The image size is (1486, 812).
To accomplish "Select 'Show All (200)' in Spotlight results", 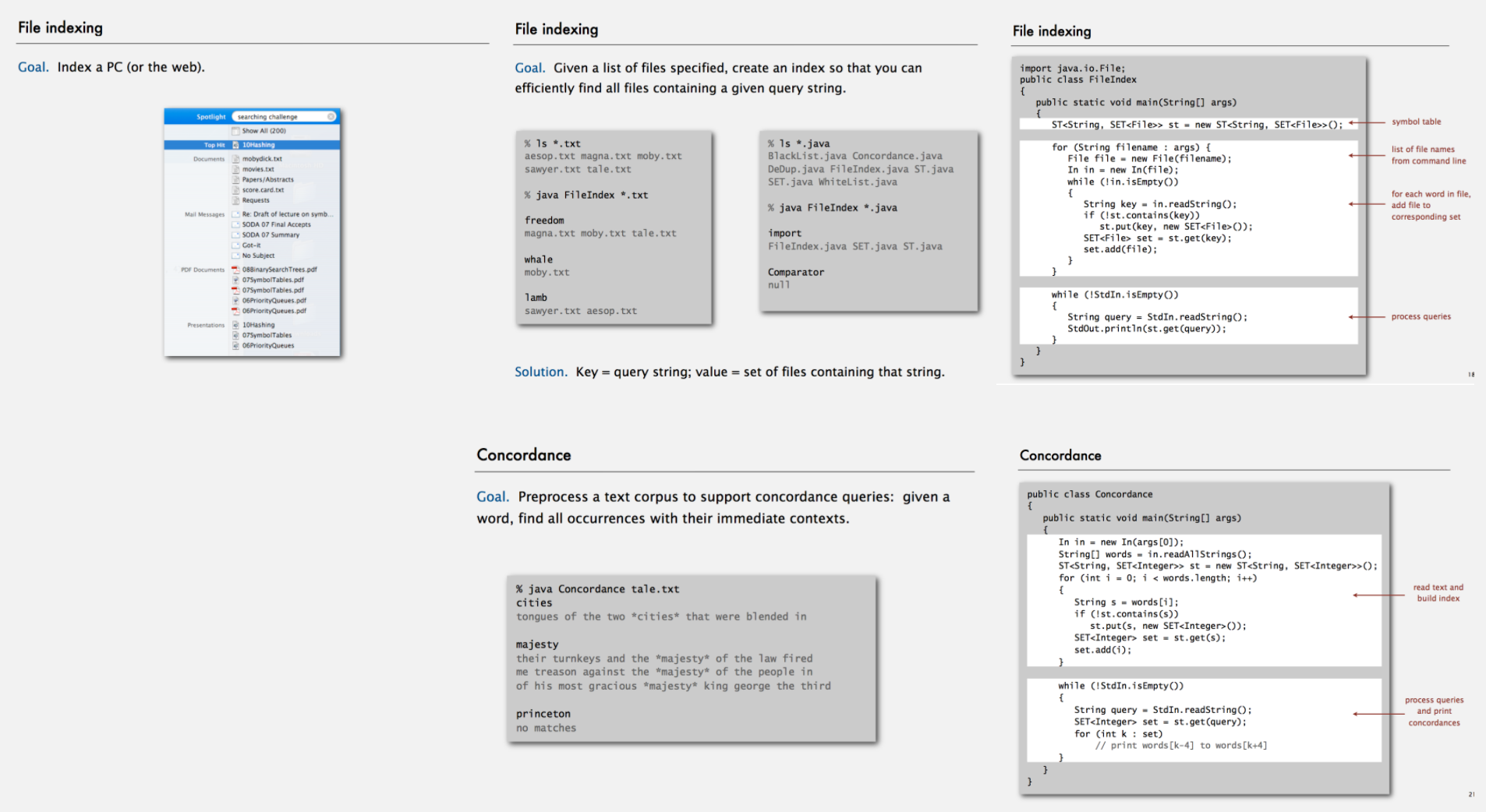I will [264, 131].
